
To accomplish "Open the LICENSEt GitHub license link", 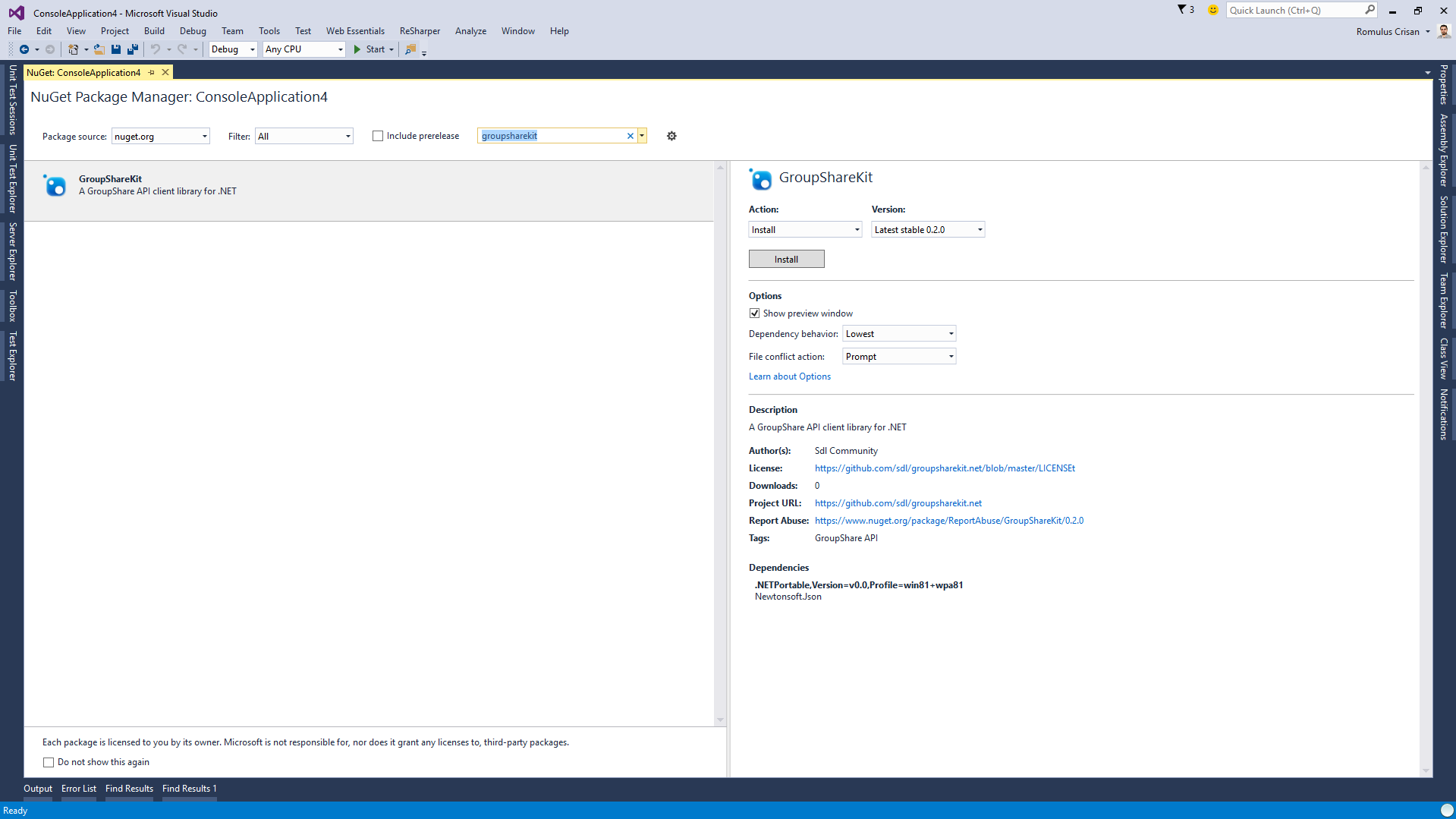I will point(945,468).
